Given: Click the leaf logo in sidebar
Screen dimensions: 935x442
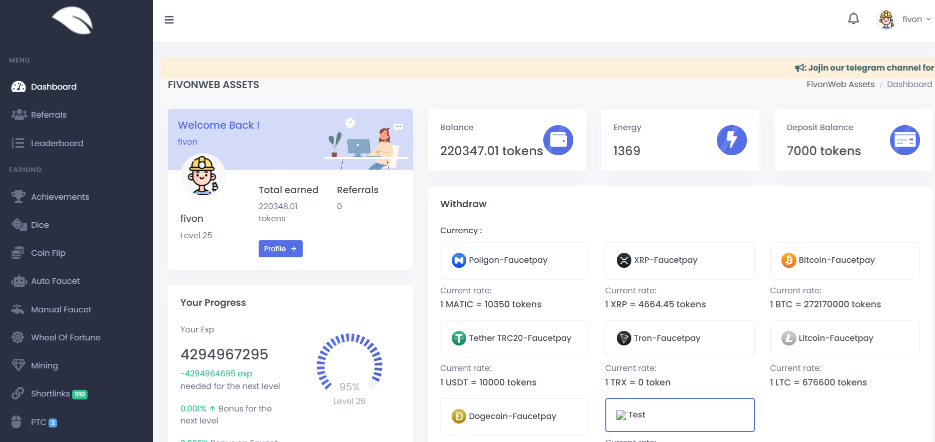Looking at the screenshot, I should pyautogui.click(x=76, y=22).
